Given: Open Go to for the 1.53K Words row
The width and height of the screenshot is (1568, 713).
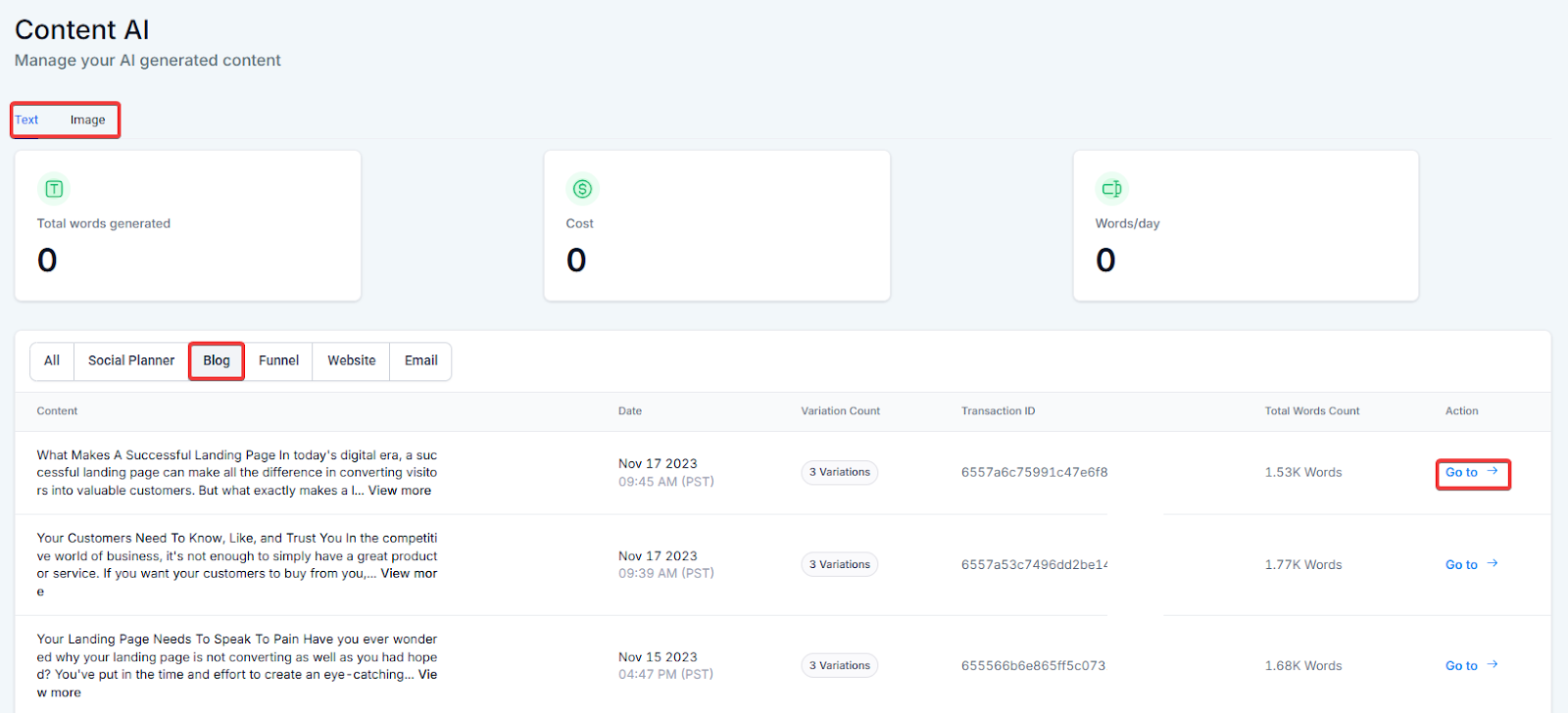Looking at the screenshot, I should (x=1472, y=472).
